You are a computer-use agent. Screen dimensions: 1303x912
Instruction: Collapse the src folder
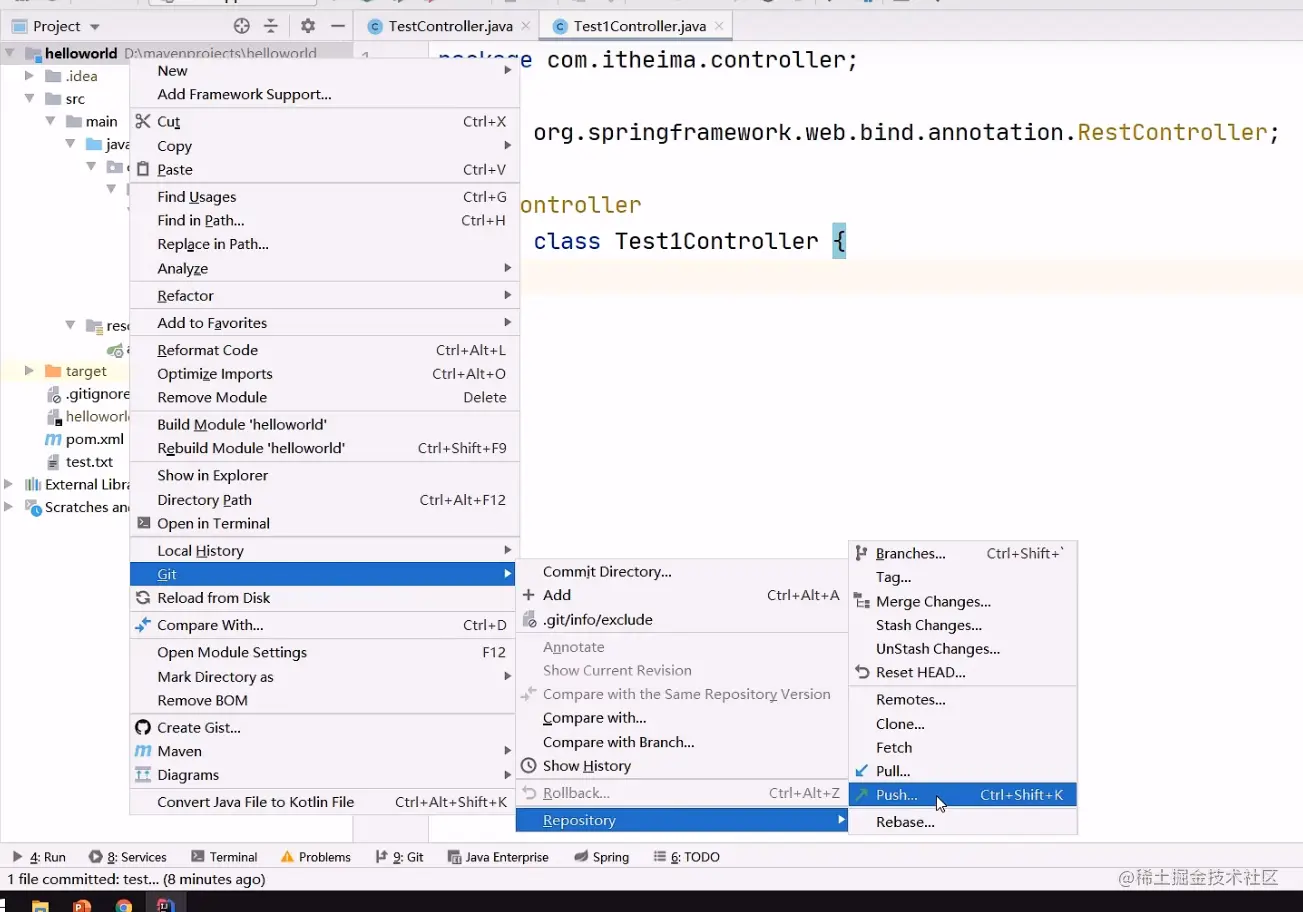30,99
